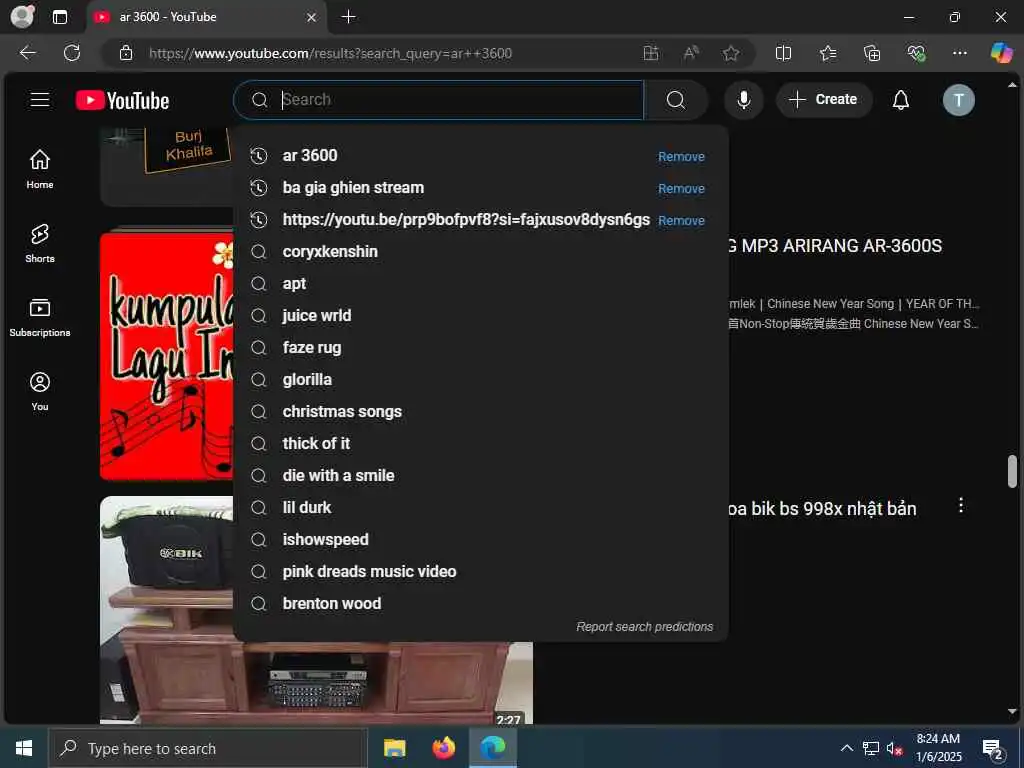The width and height of the screenshot is (1024, 768).
Task: Click the browser address bar URL
Action: tap(330, 54)
